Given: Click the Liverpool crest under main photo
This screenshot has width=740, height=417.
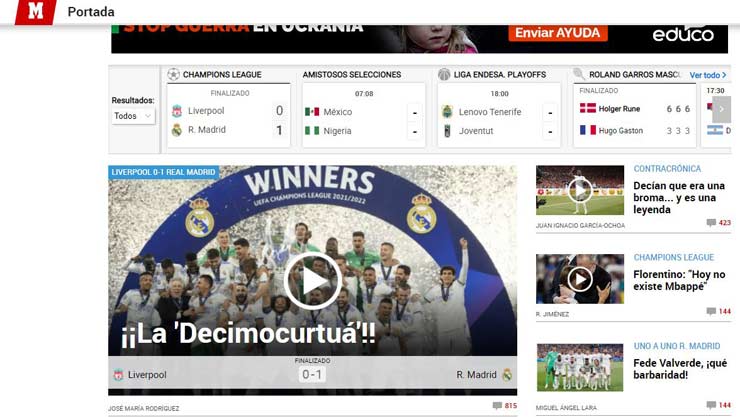Looking at the screenshot, I should (x=118, y=375).
